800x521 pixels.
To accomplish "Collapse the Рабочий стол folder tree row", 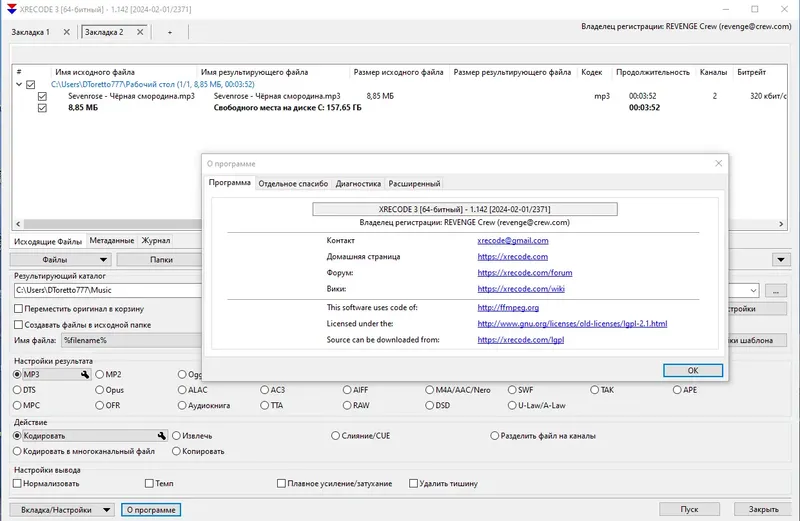I will coord(19,84).
